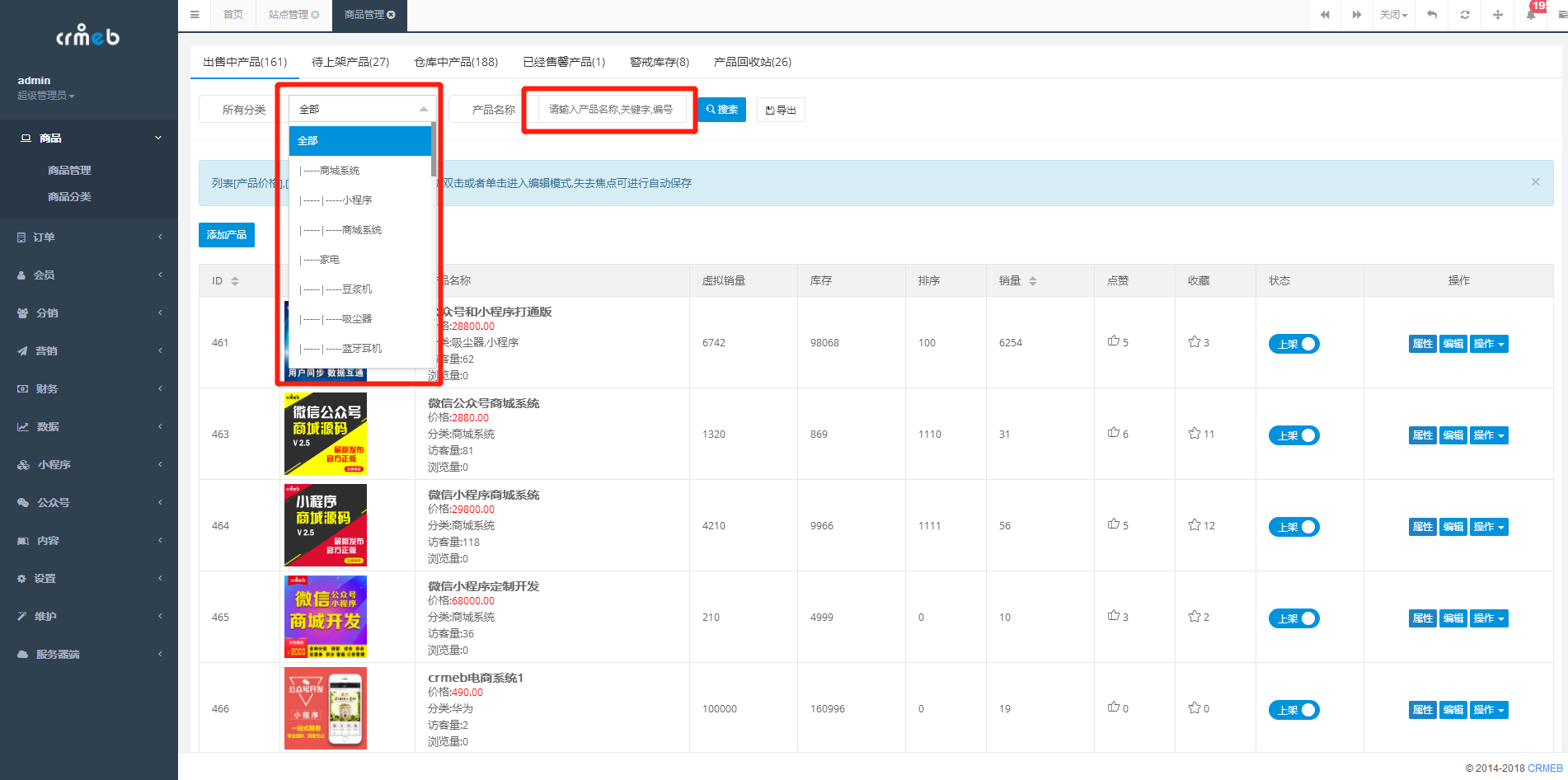Click the 搜索 search button
1568x780 pixels.
[x=722, y=110]
